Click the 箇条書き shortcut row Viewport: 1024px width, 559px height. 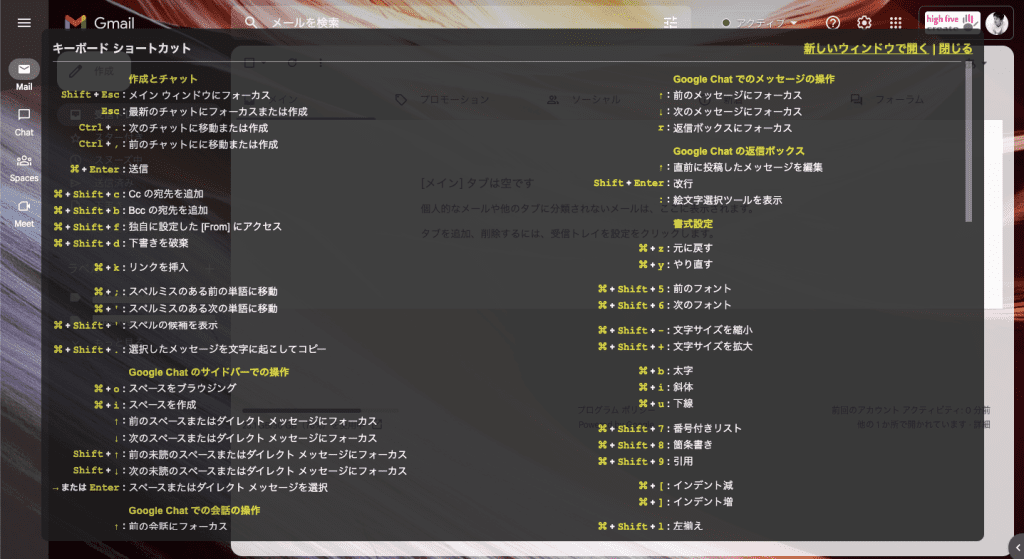click(655, 445)
